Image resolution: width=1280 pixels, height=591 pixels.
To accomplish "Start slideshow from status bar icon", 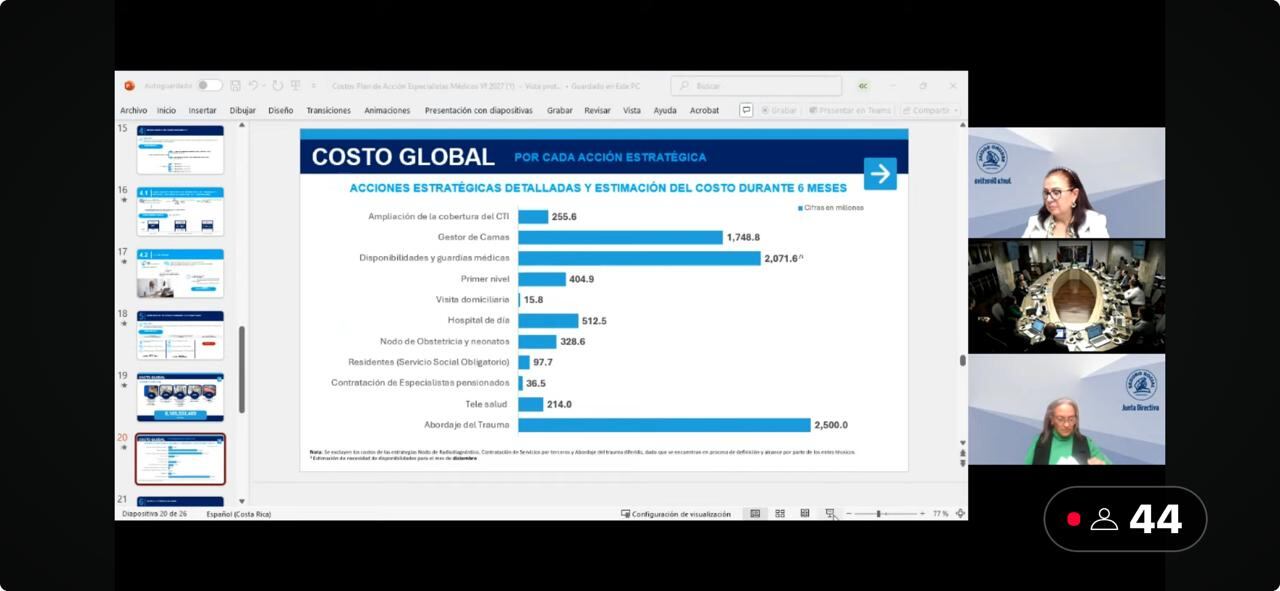I will (x=829, y=514).
